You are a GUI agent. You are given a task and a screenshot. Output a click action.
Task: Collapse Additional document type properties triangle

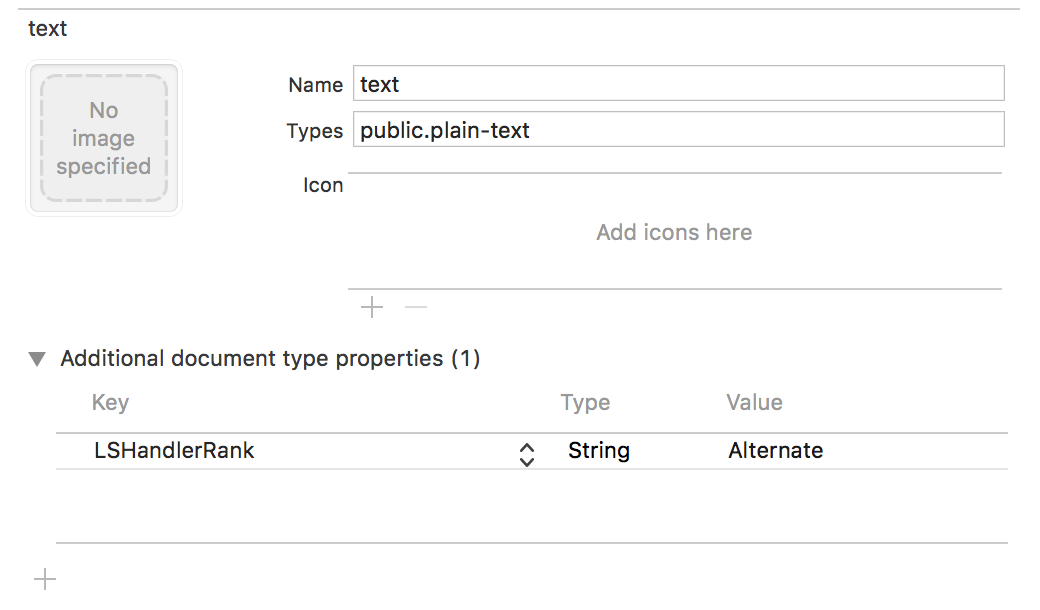(x=37, y=359)
